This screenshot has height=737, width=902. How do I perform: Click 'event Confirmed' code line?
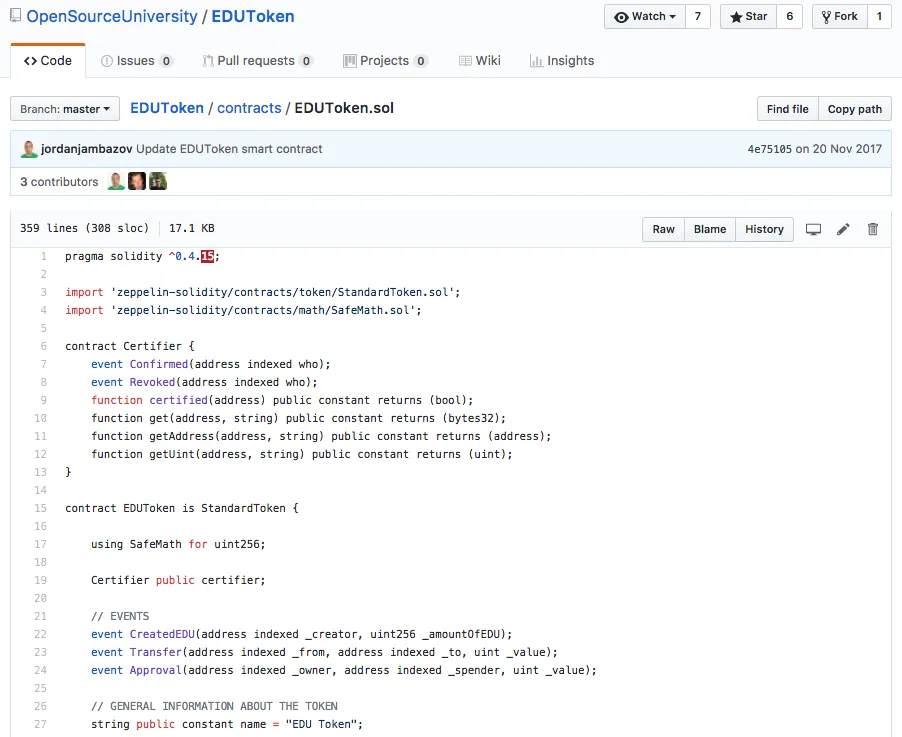(211, 364)
